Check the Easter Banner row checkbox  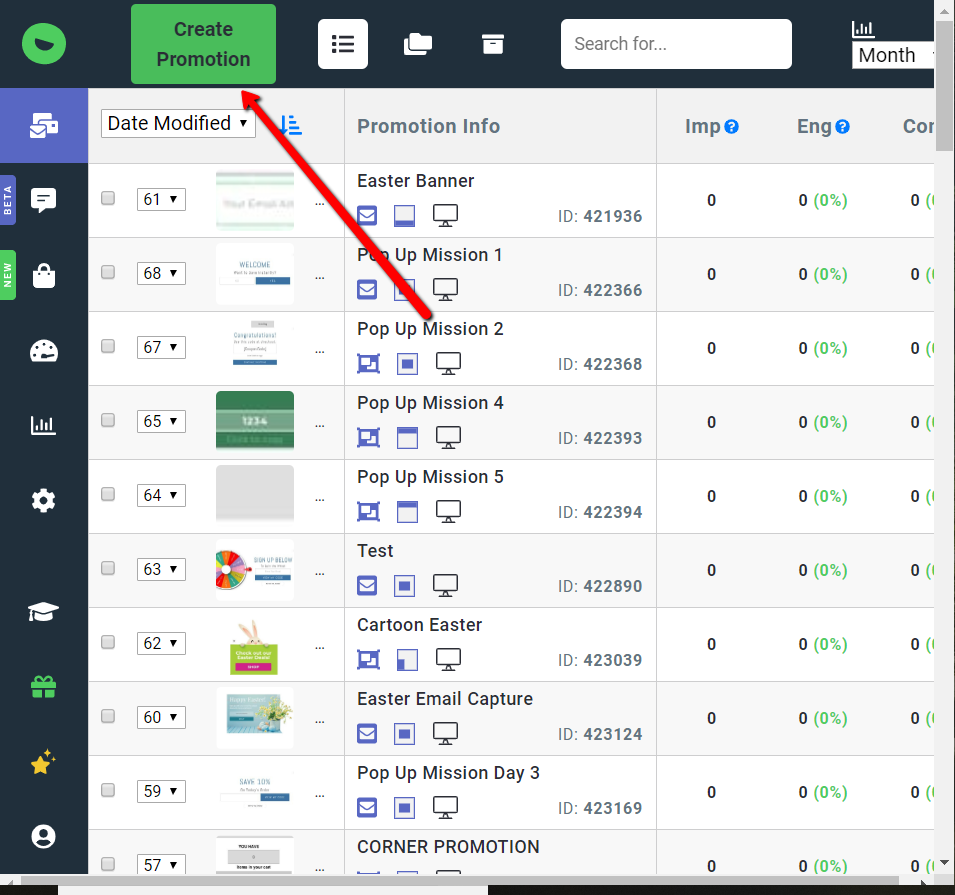point(108,198)
